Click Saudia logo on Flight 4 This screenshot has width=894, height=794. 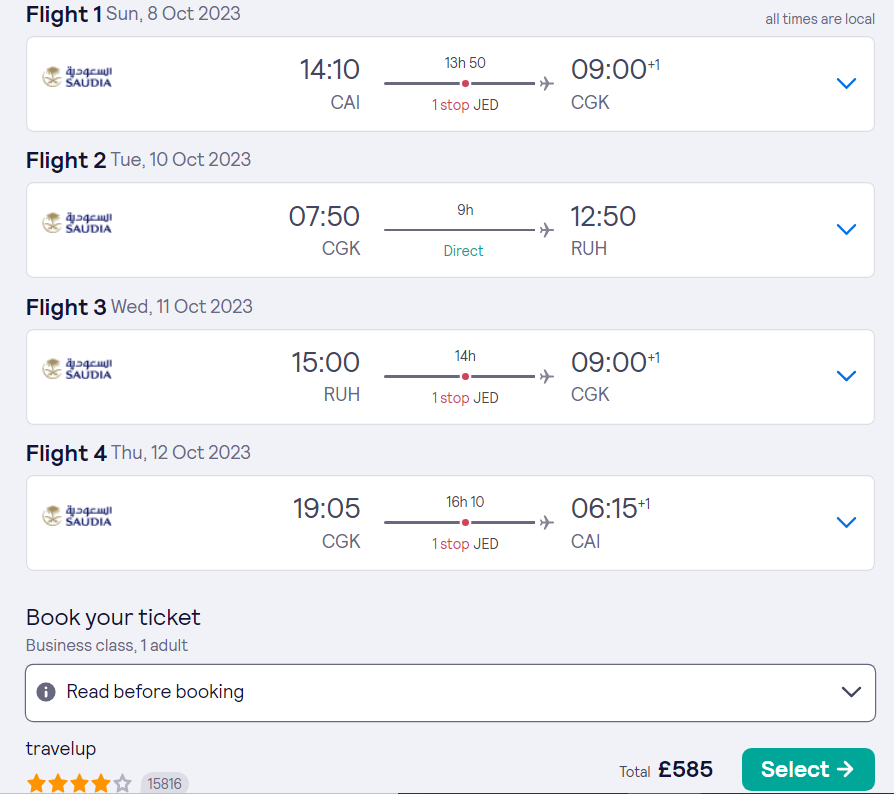(x=77, y=516)
